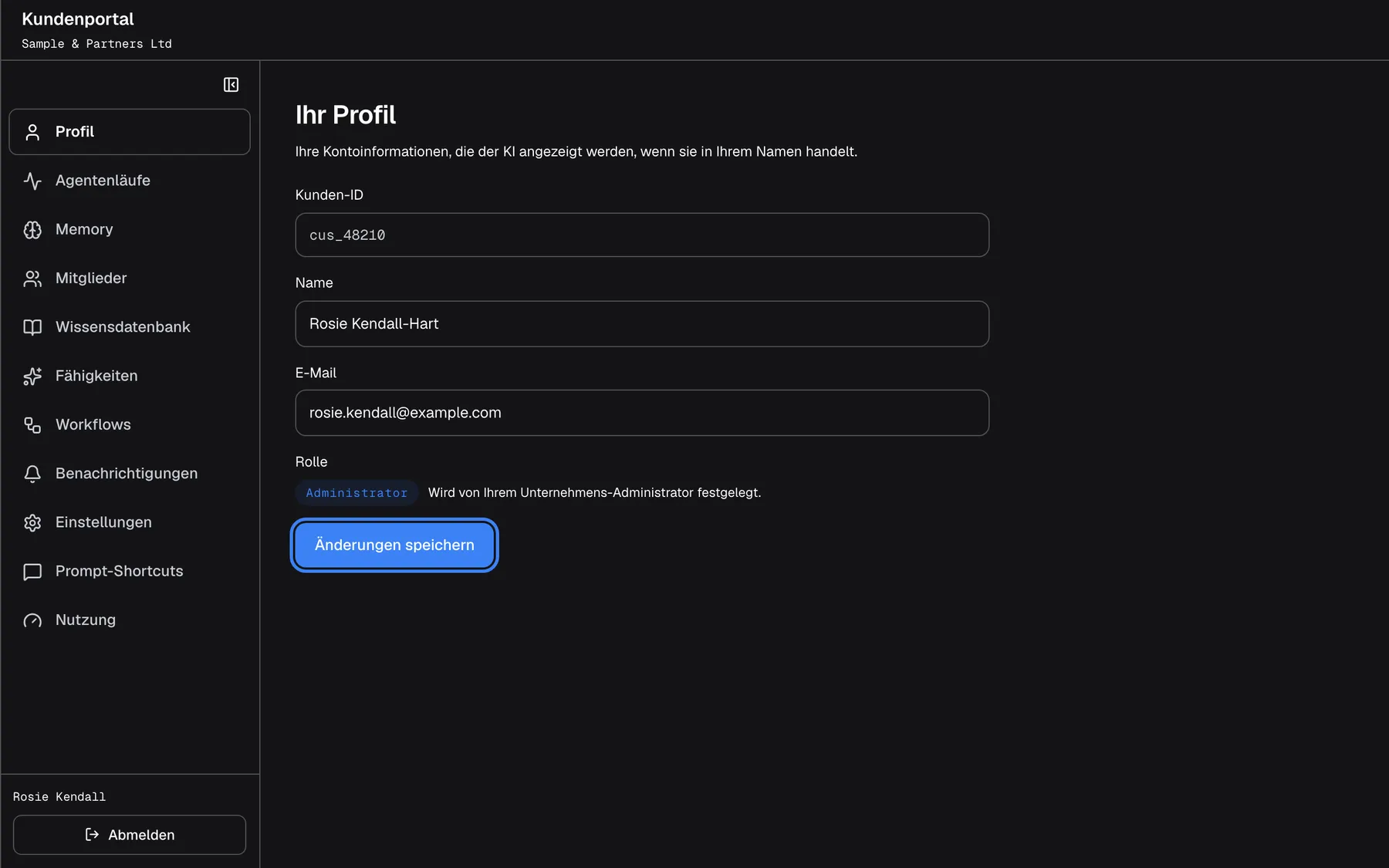Click the Fähigkeiten sparkle icon
Viewport: 1389px width, 868px height.
(32, 376)
